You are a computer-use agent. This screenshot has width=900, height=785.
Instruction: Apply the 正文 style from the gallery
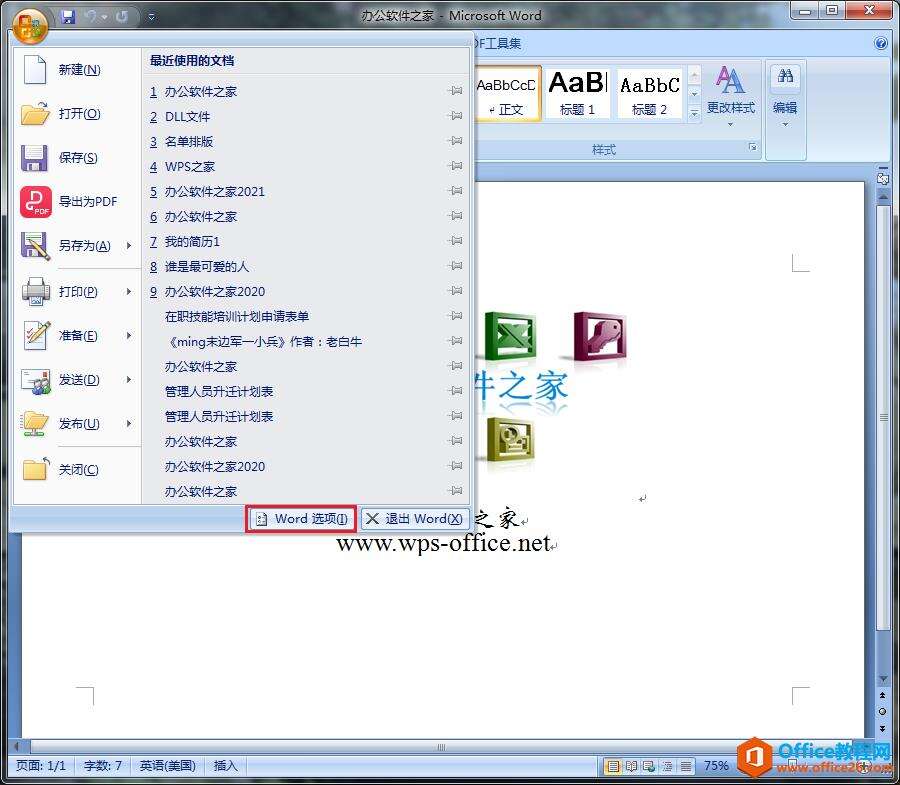(507, 94)
